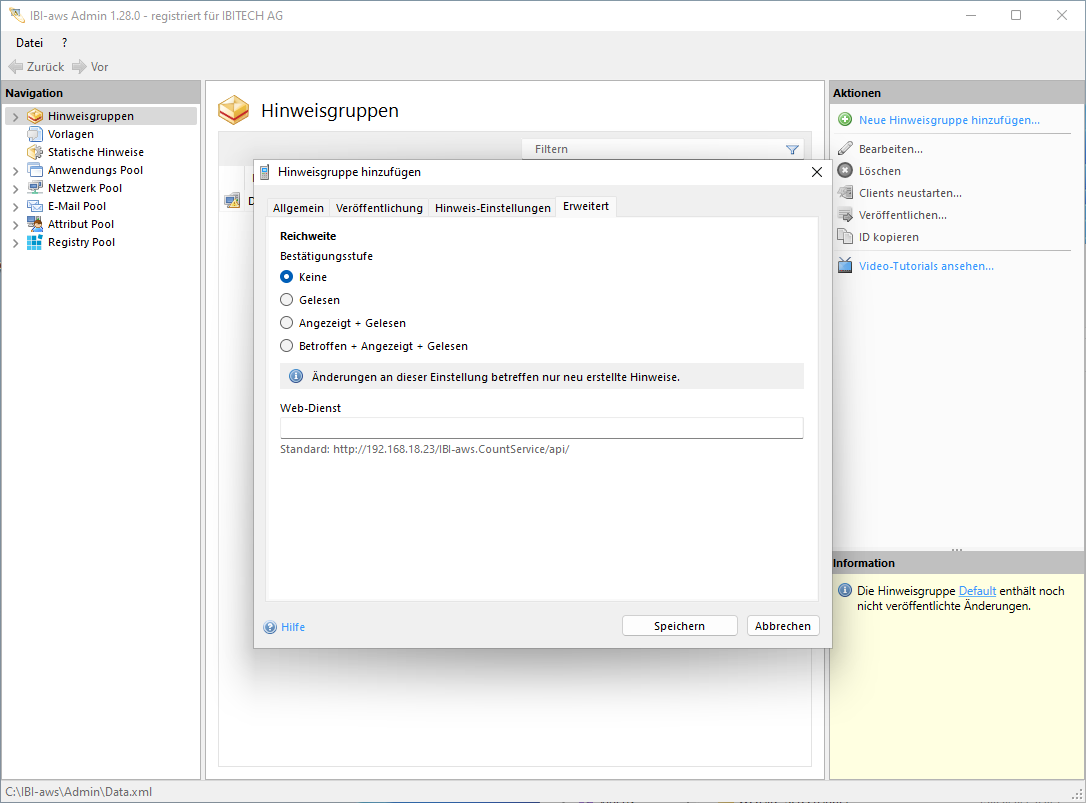Click the green plus icon for new Hinweisgruppe
The height and width of the screenshot is (803, 1086).
pos(845,120)
